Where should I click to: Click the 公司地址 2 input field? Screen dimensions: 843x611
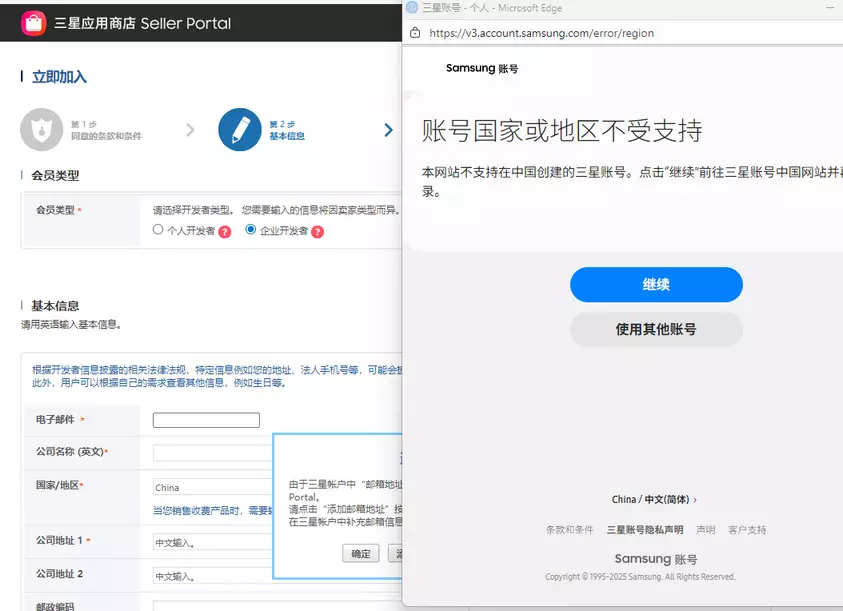click(213, 576)
